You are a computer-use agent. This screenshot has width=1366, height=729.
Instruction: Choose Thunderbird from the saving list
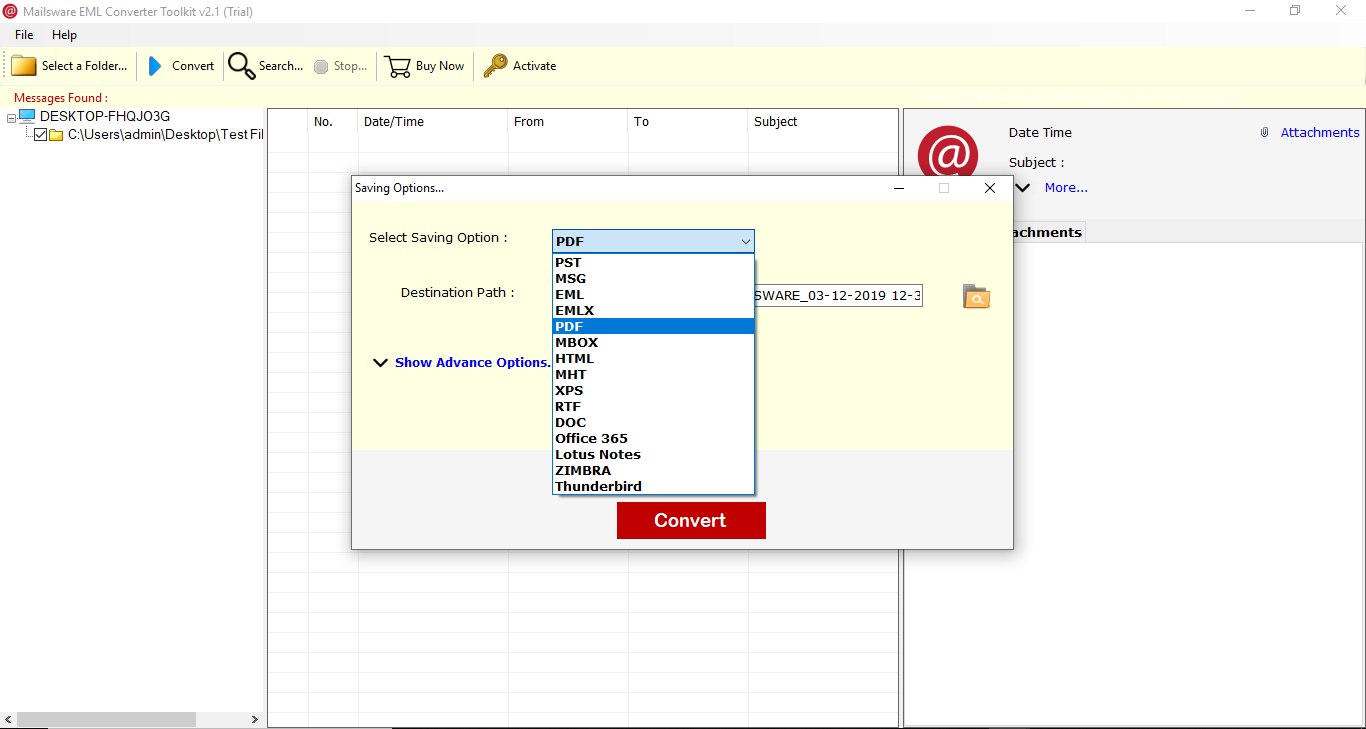click(653, 487)
